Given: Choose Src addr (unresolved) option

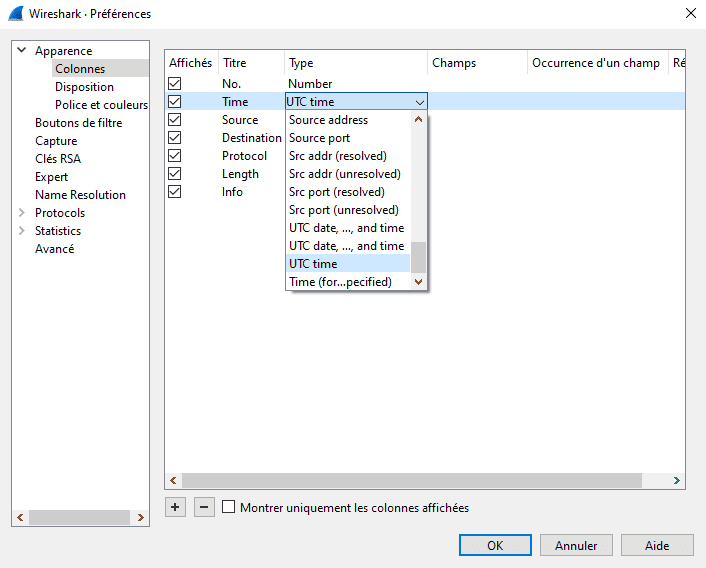Looking at the screenshot, I should point(348,174).
